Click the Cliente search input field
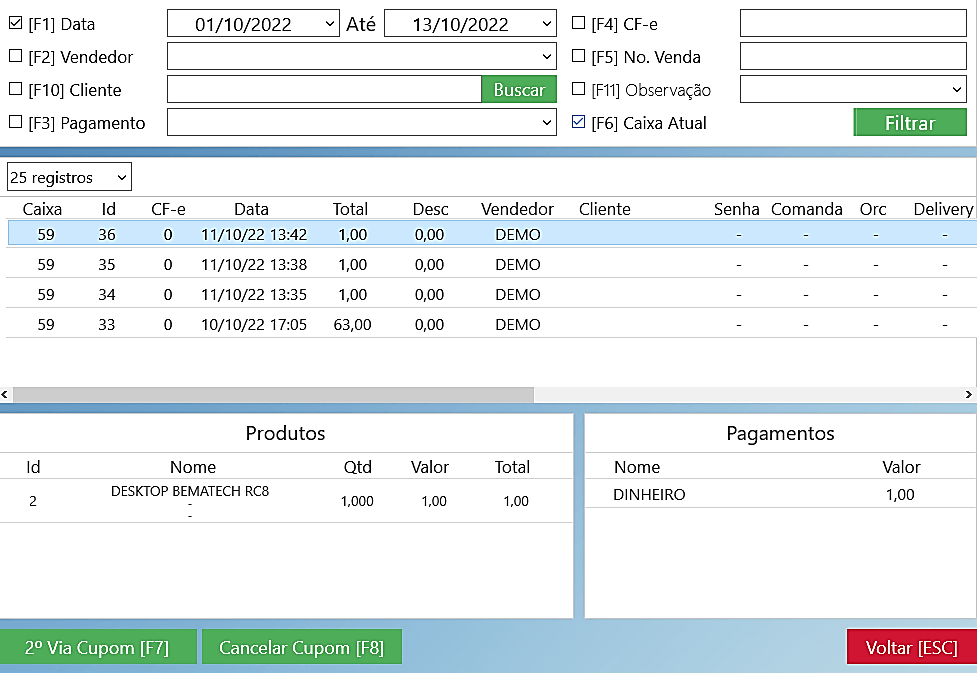Image resolution: width=977 pixels, height=673 pixels. pyautogui.click(x=324, y=90)
